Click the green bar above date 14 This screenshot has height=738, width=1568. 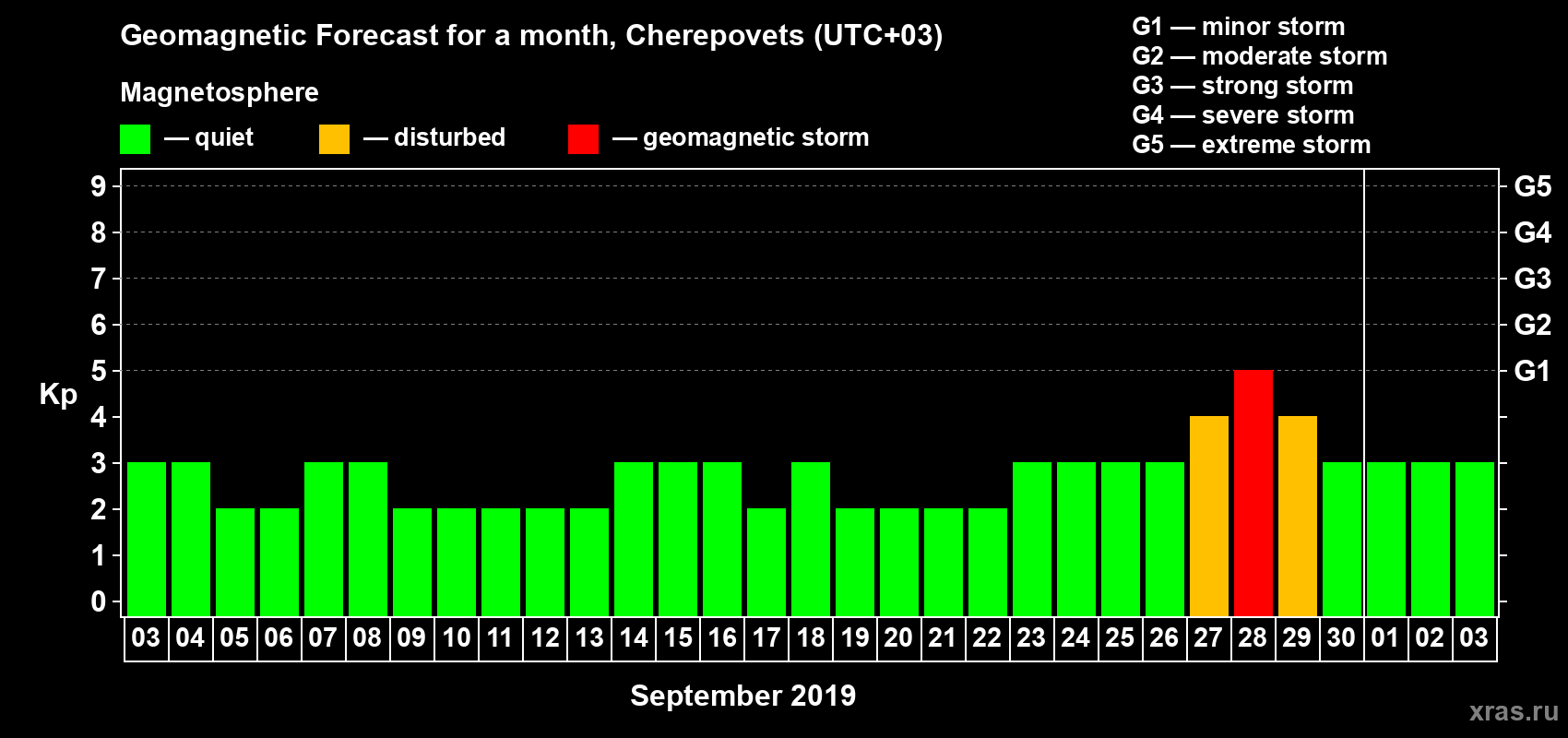coord(634,539)
